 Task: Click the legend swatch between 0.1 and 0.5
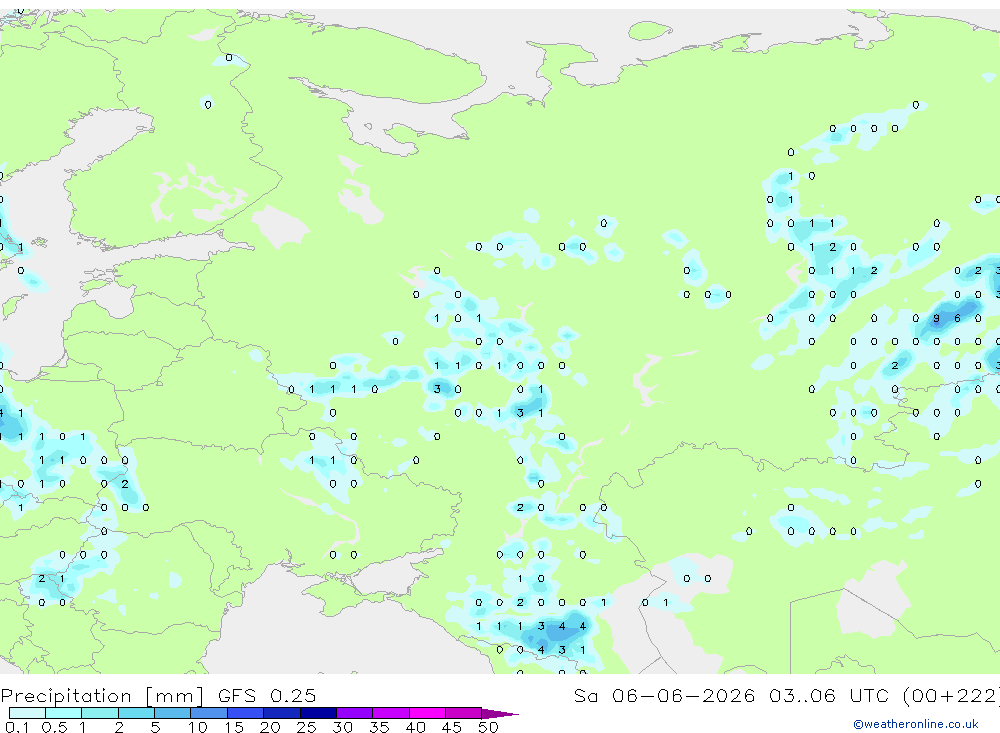27,713
